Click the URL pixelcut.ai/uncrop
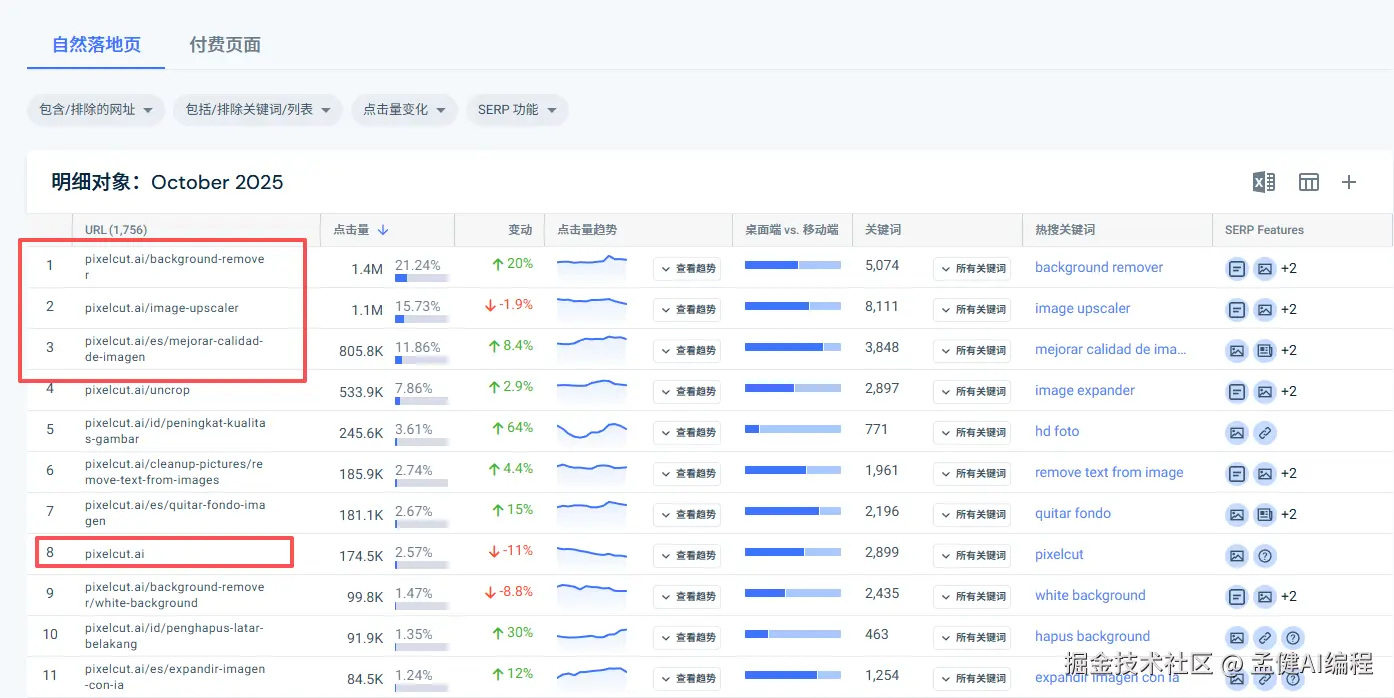 137,390
